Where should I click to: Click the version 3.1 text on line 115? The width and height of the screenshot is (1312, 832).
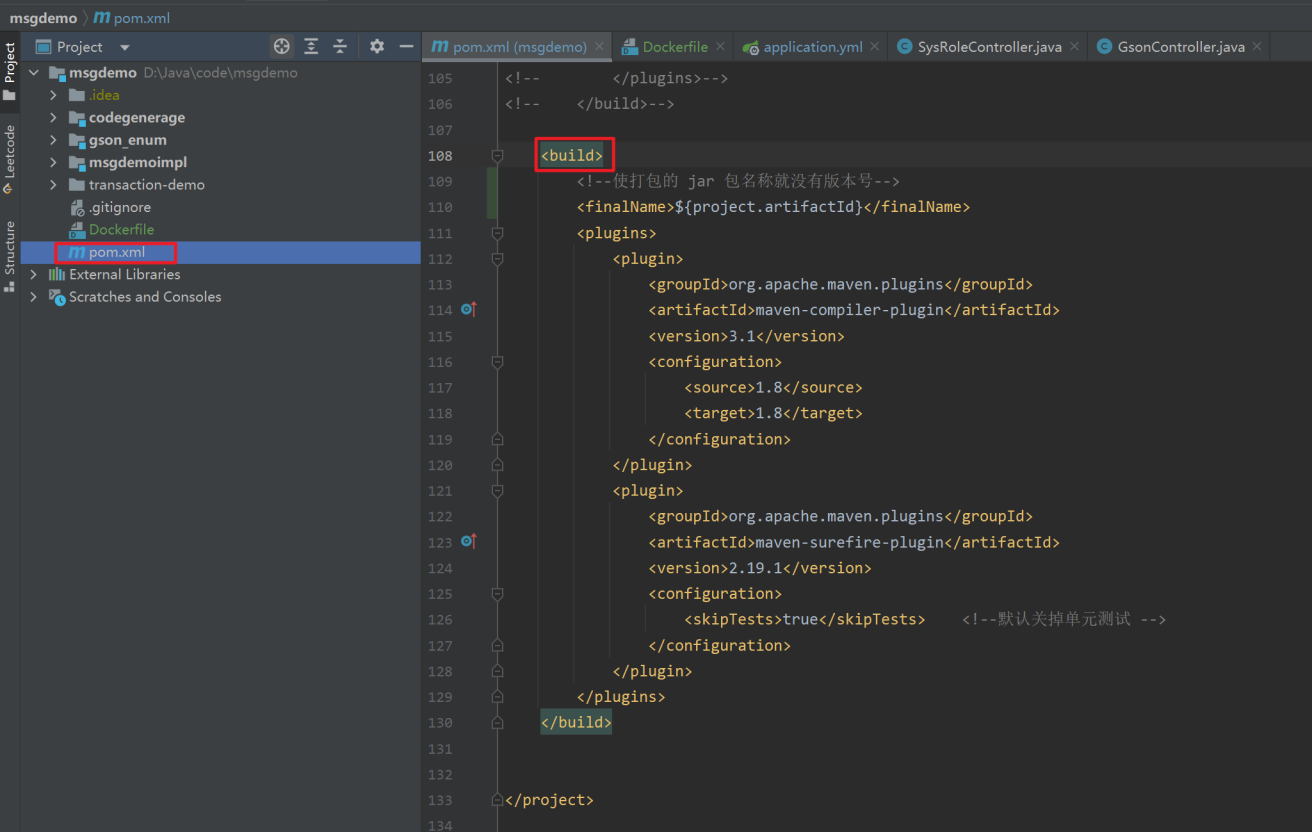pos(746,336)
